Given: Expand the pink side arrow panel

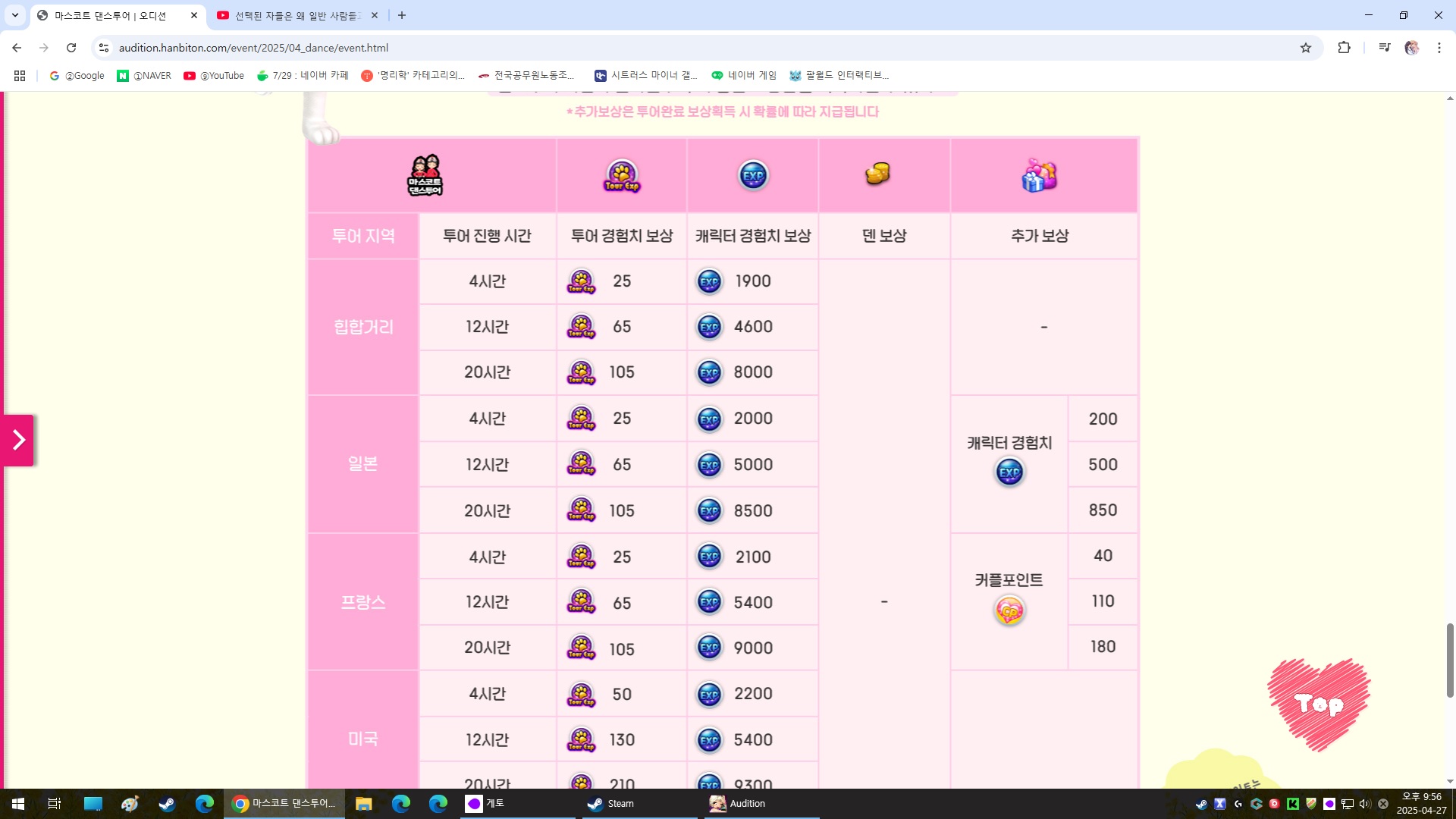Looking at the screenshot, I should click(18, 441).
